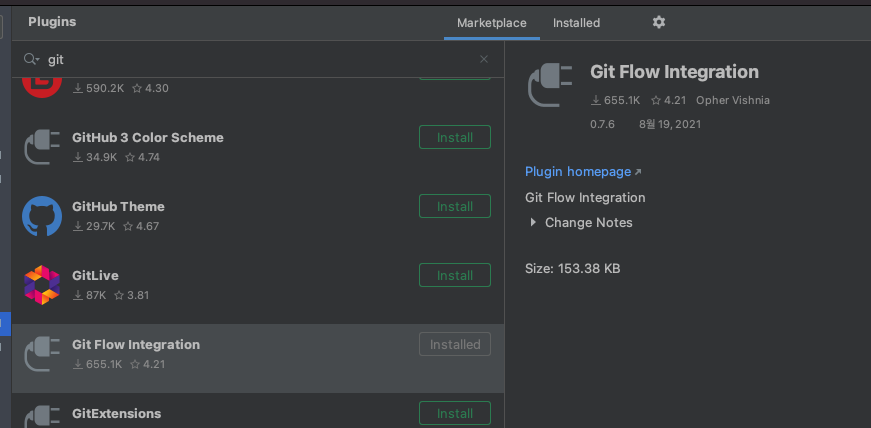
Task: Click the 4.67 rating of GitHub Theme
Action: click(x=141, y=226)
